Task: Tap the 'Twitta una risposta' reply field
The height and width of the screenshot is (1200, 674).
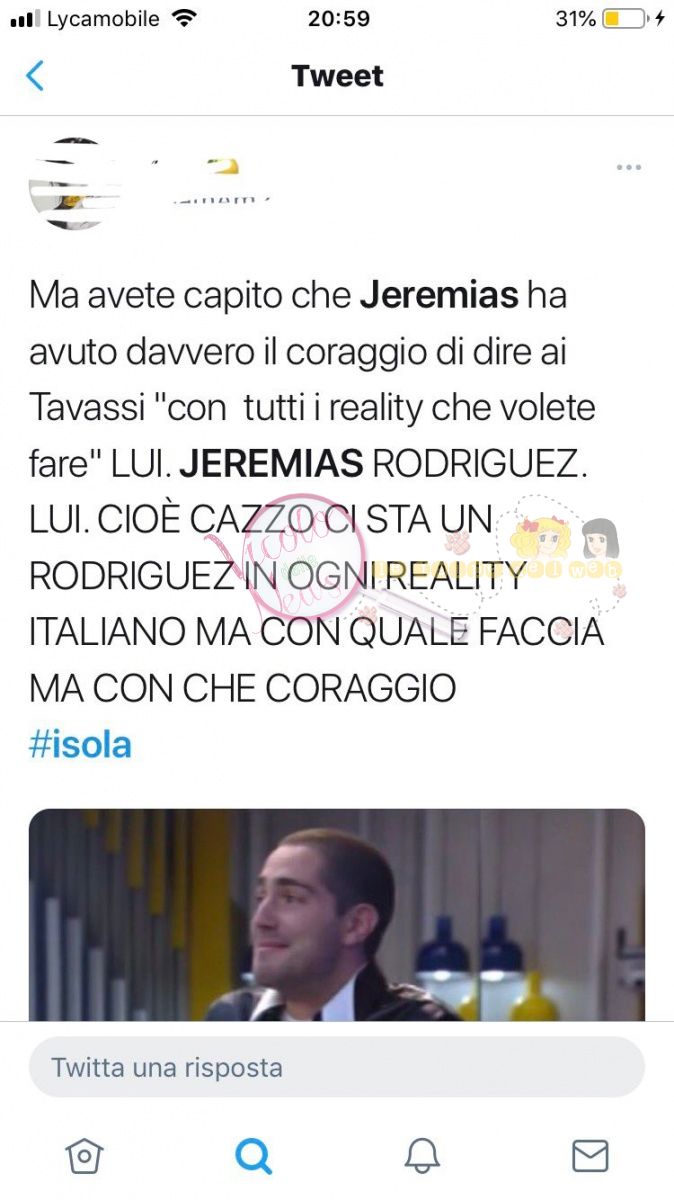Action: [x=337, y=1067]
